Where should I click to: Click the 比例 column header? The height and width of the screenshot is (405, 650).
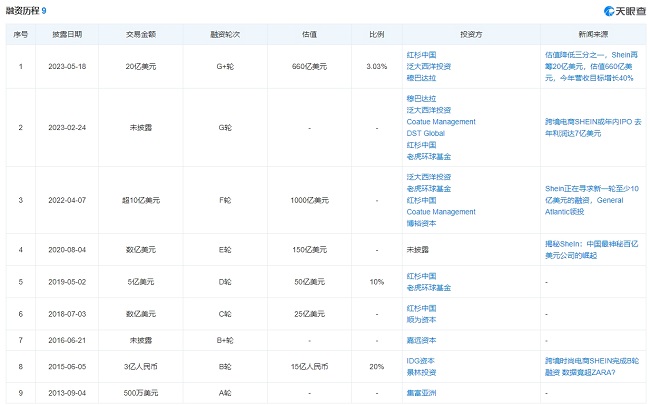pyautogui.click(x=376, y=34)
